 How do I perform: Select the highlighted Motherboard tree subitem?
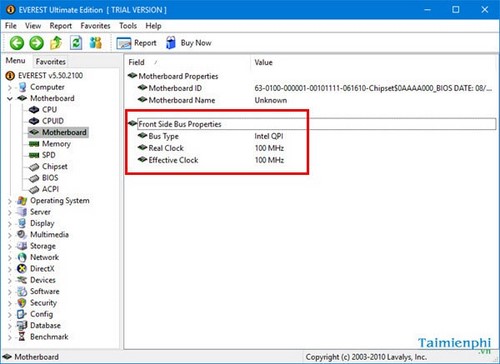point(58,132)
